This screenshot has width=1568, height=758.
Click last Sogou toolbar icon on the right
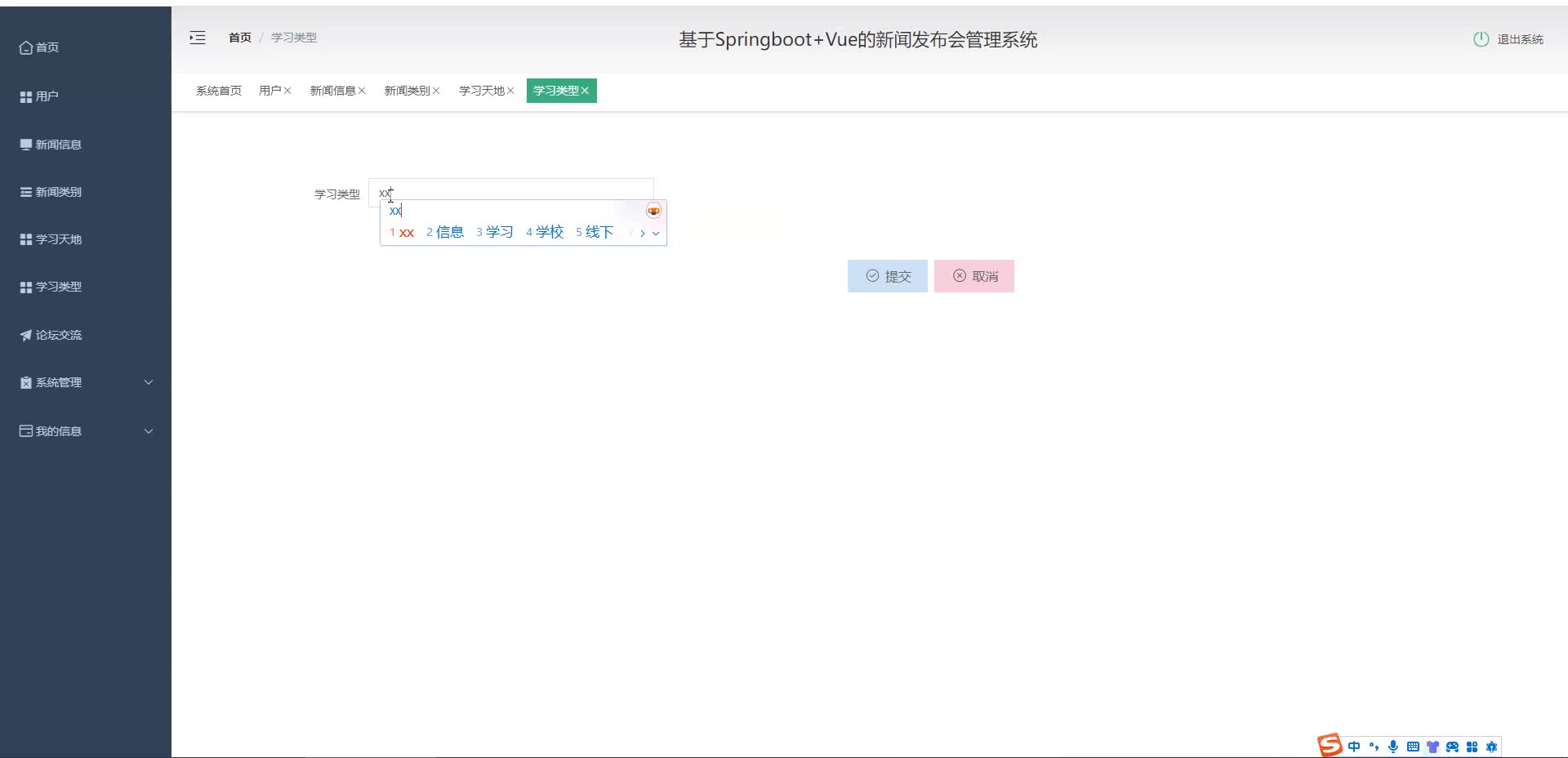click(1491, 747)
